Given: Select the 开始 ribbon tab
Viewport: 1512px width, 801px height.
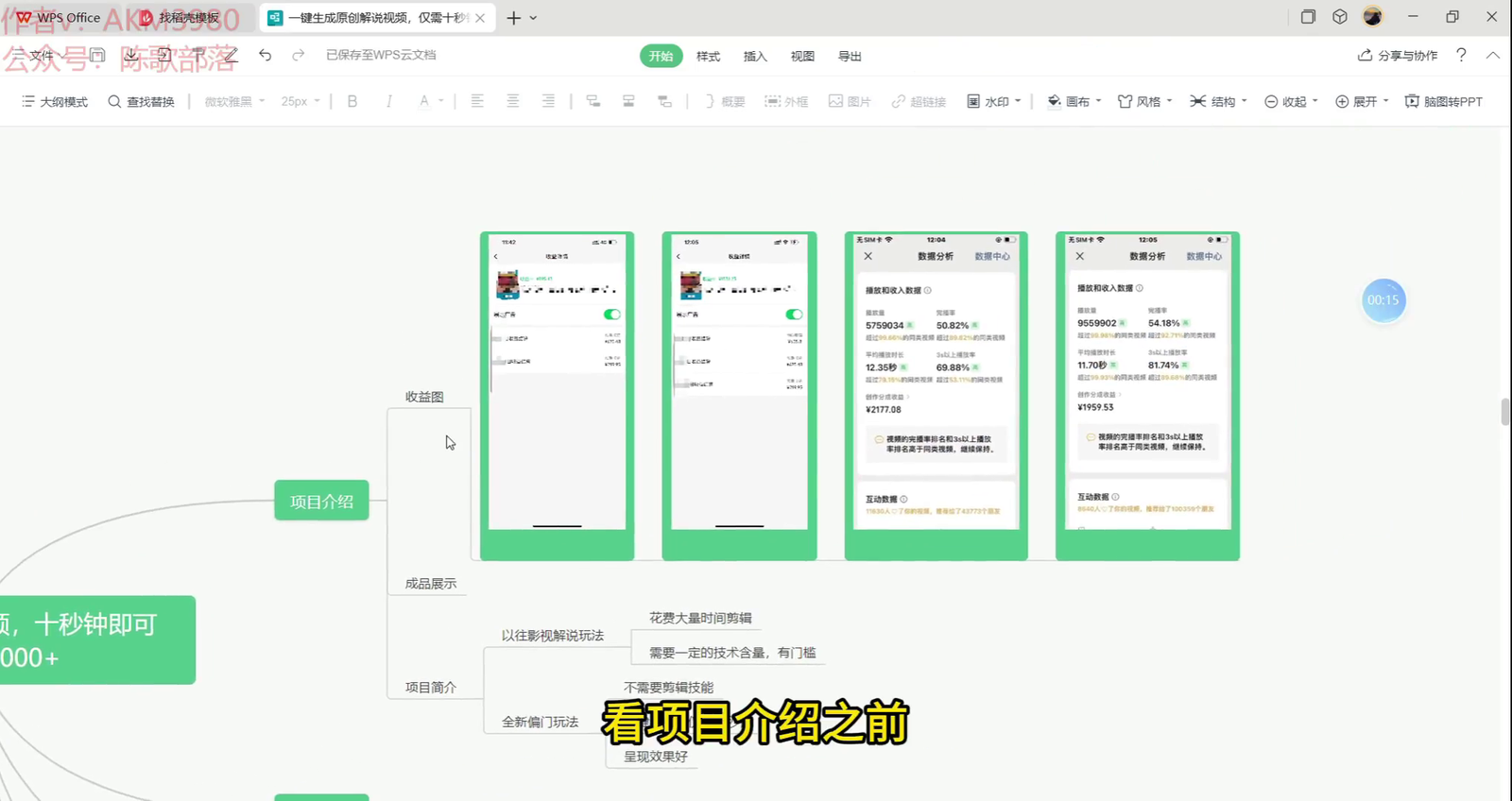Looking at the screenshot, I should [661, 56].
